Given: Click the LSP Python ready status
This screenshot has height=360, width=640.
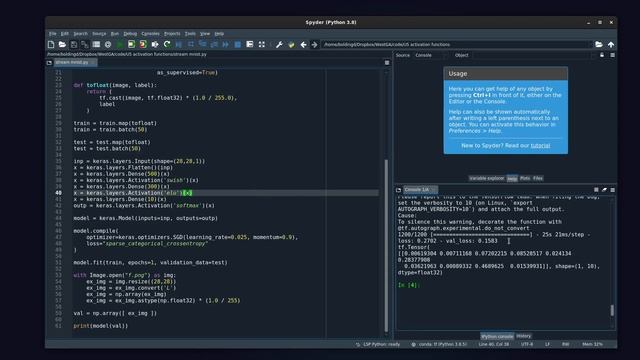Looking at the screenshot, I should [378, 344].
